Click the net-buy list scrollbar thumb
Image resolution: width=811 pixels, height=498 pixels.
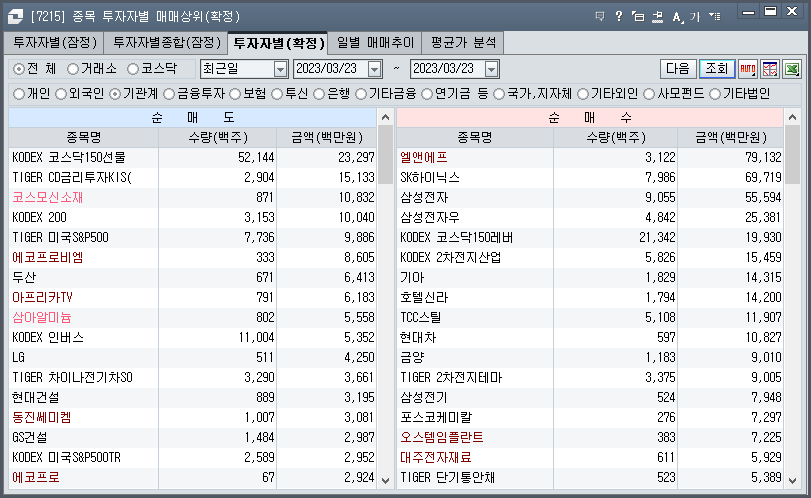(792, 155)
